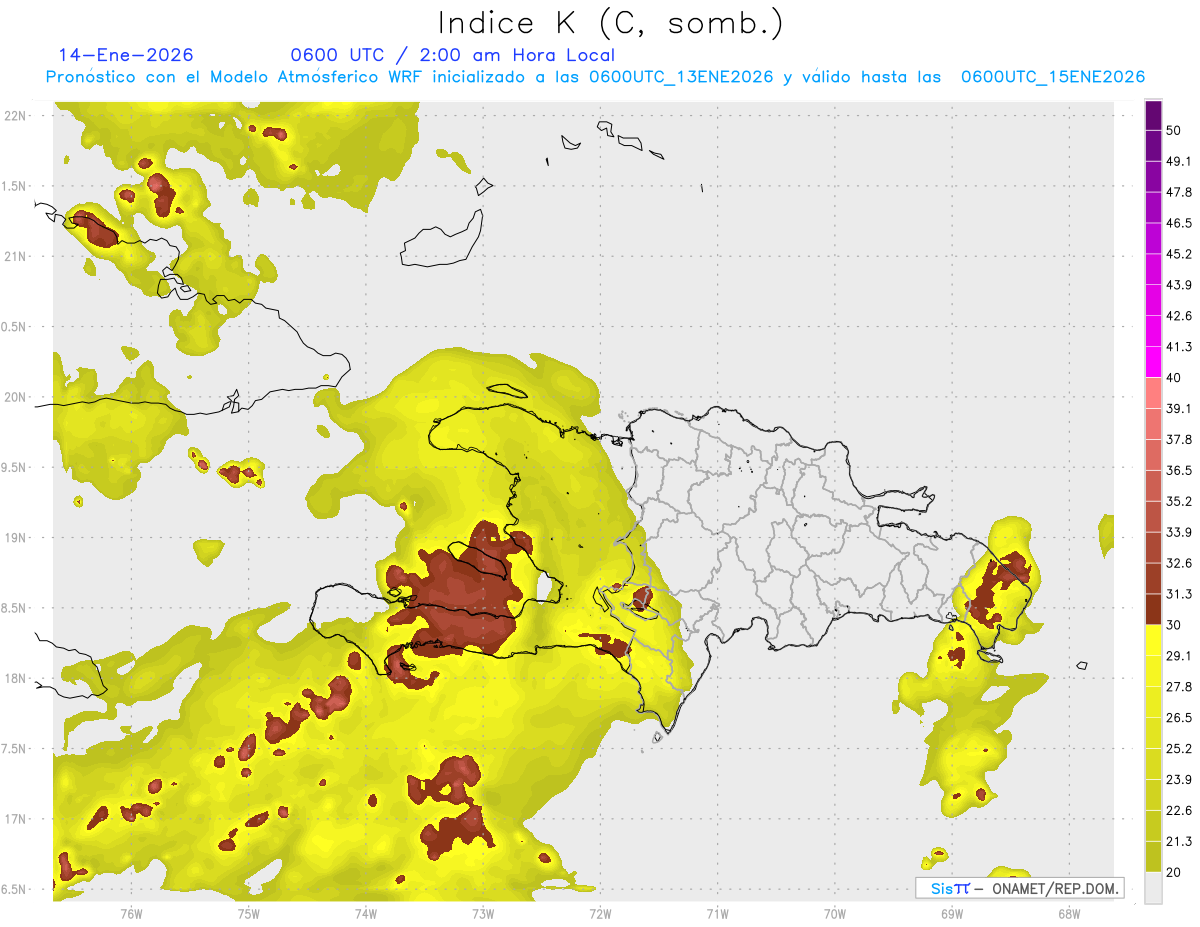Click light gray colorbar segment below 20
This screenshot has width=1200, height=927.
tap(1153, 888)
